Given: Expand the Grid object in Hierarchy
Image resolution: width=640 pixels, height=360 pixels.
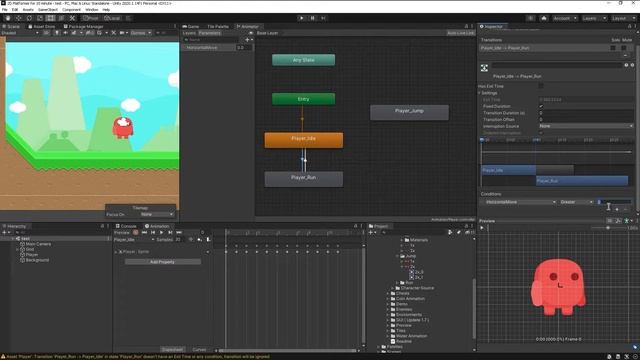Looking at the screenshot, I should (x=17, y=249).
